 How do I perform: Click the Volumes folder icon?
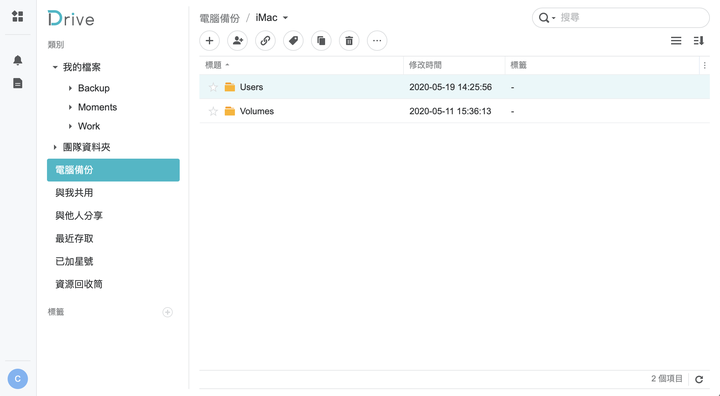coord(230,111)
